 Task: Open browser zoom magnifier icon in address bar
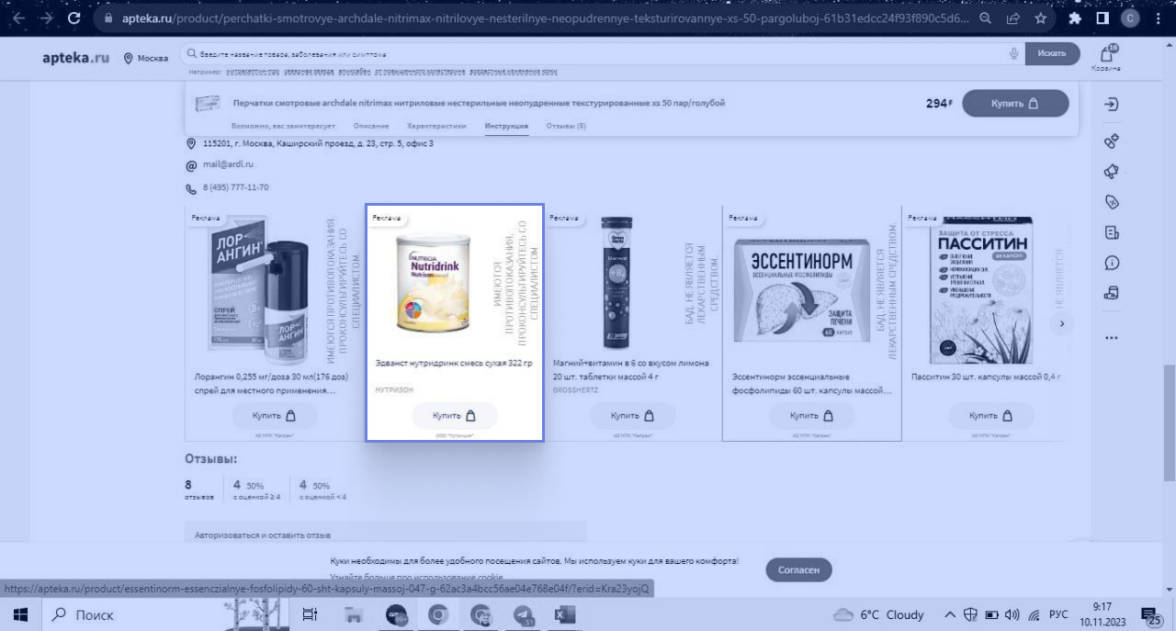[x=986, y=18]
